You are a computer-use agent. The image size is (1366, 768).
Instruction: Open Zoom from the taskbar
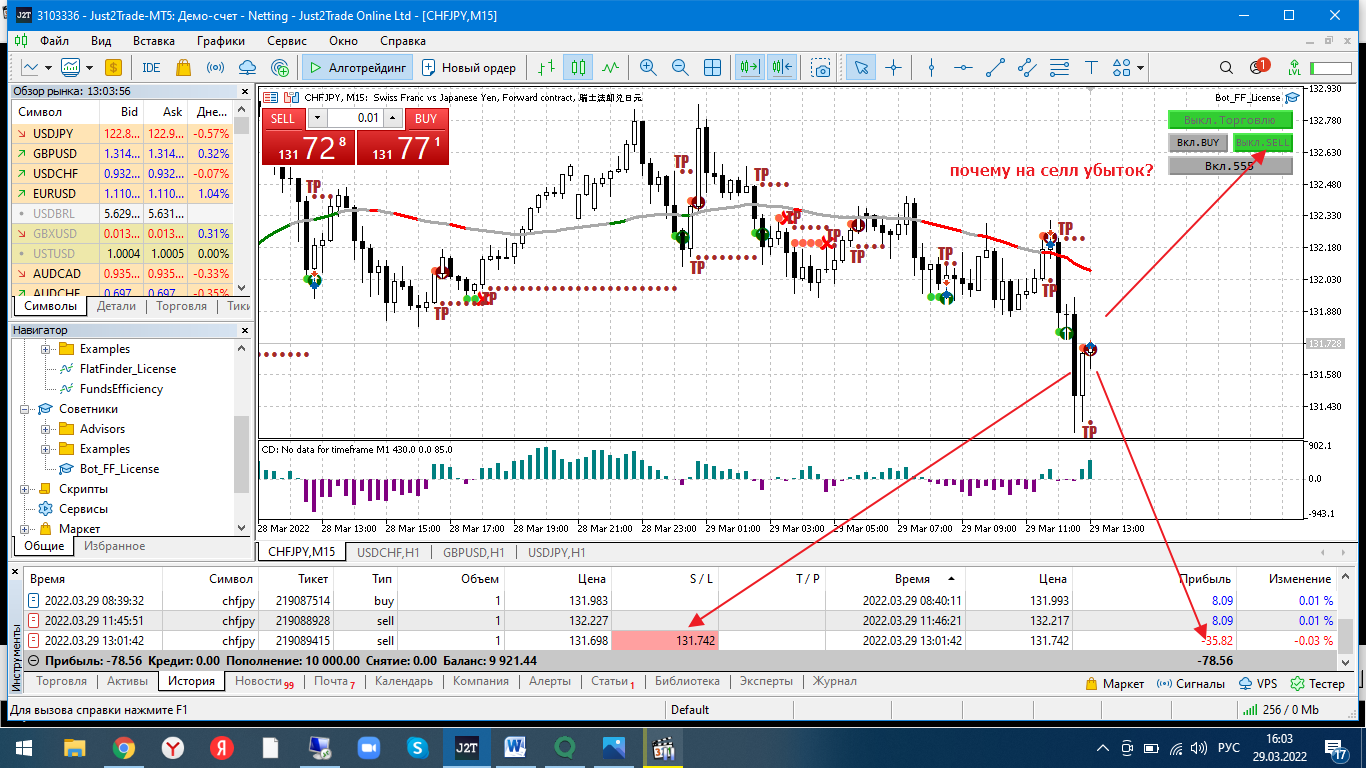369,747
